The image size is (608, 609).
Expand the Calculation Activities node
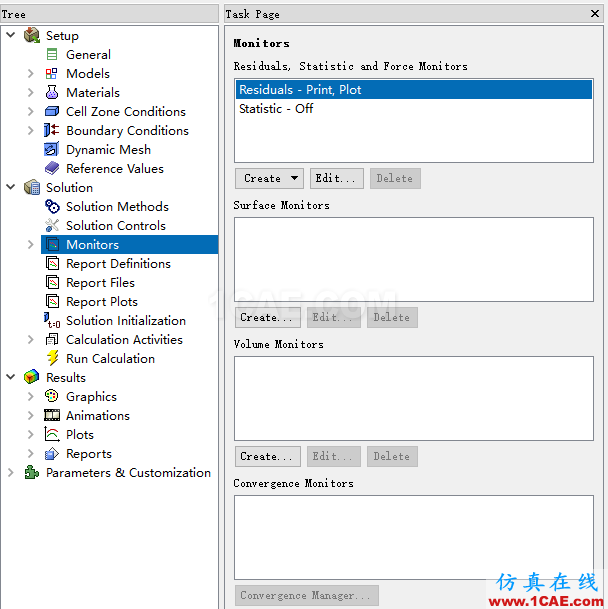pos(31,339)
